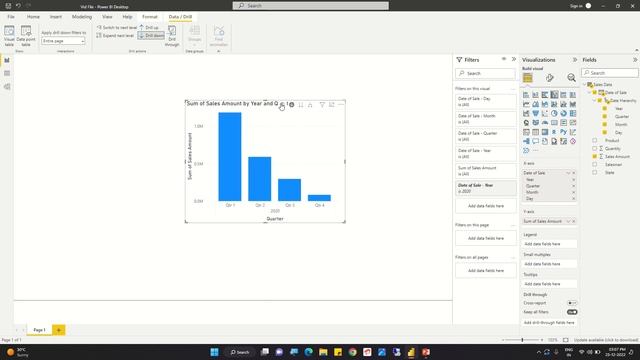Select the donut chart visual
Viewport: 640px width, 360px height.
pos(564,113)
